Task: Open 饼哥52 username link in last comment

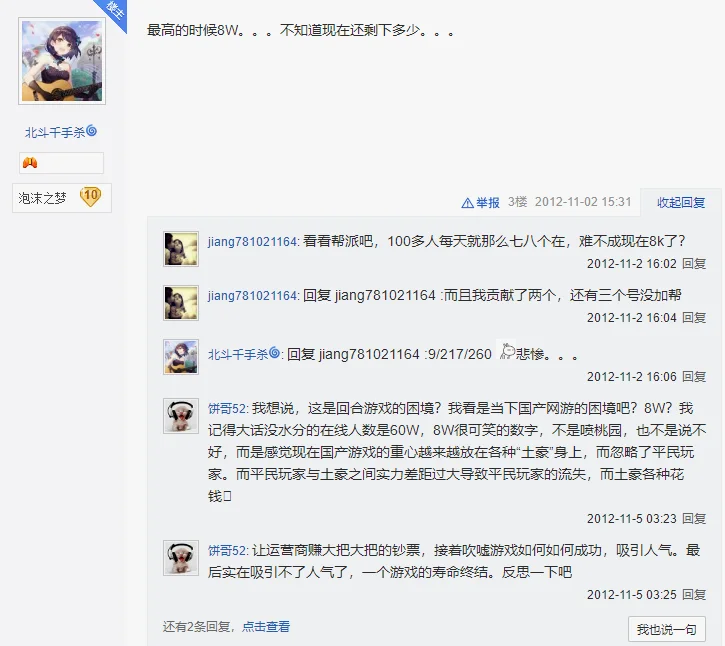Action: tap(227, 550)
